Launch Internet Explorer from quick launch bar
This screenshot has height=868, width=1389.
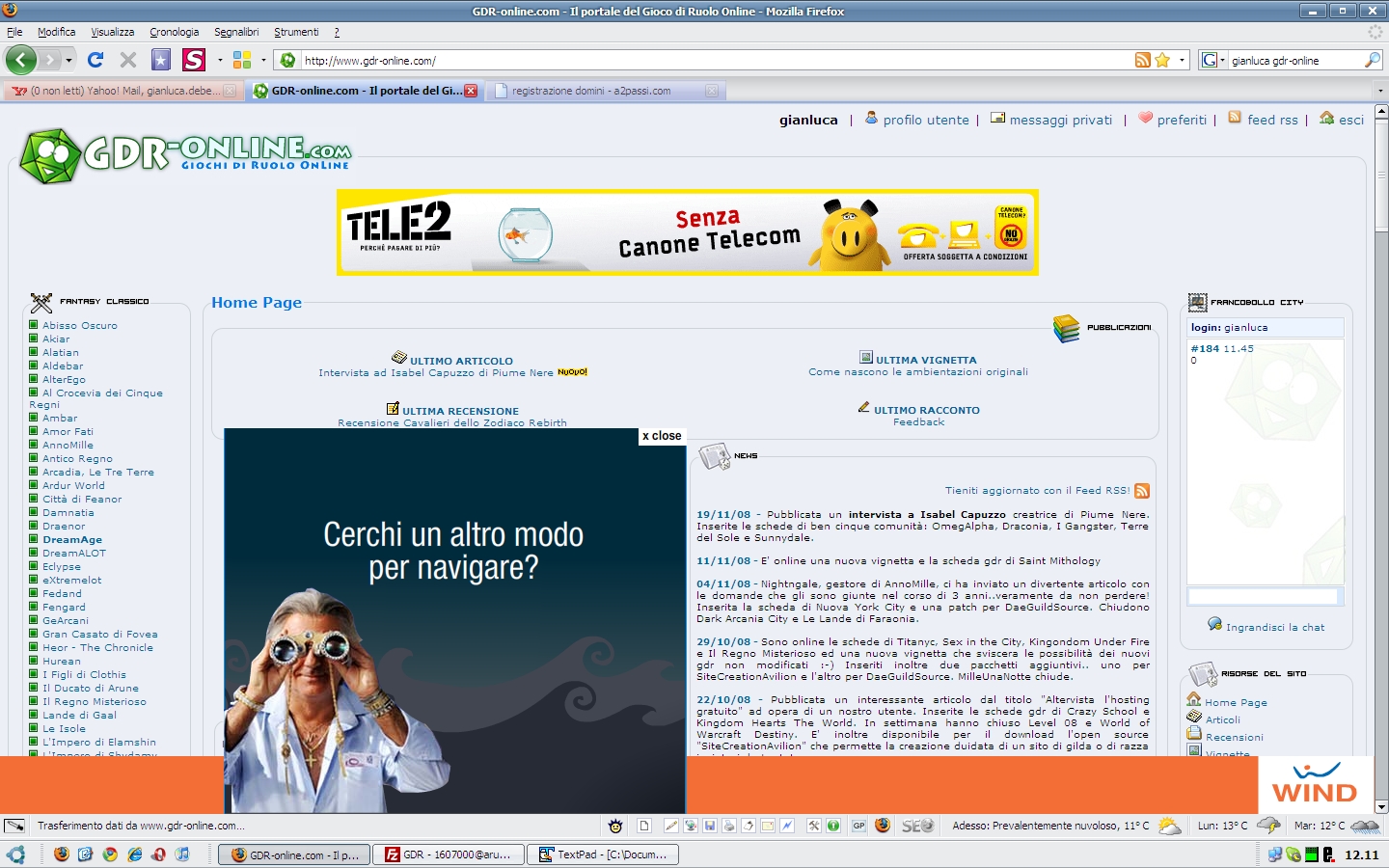point(134,854)
